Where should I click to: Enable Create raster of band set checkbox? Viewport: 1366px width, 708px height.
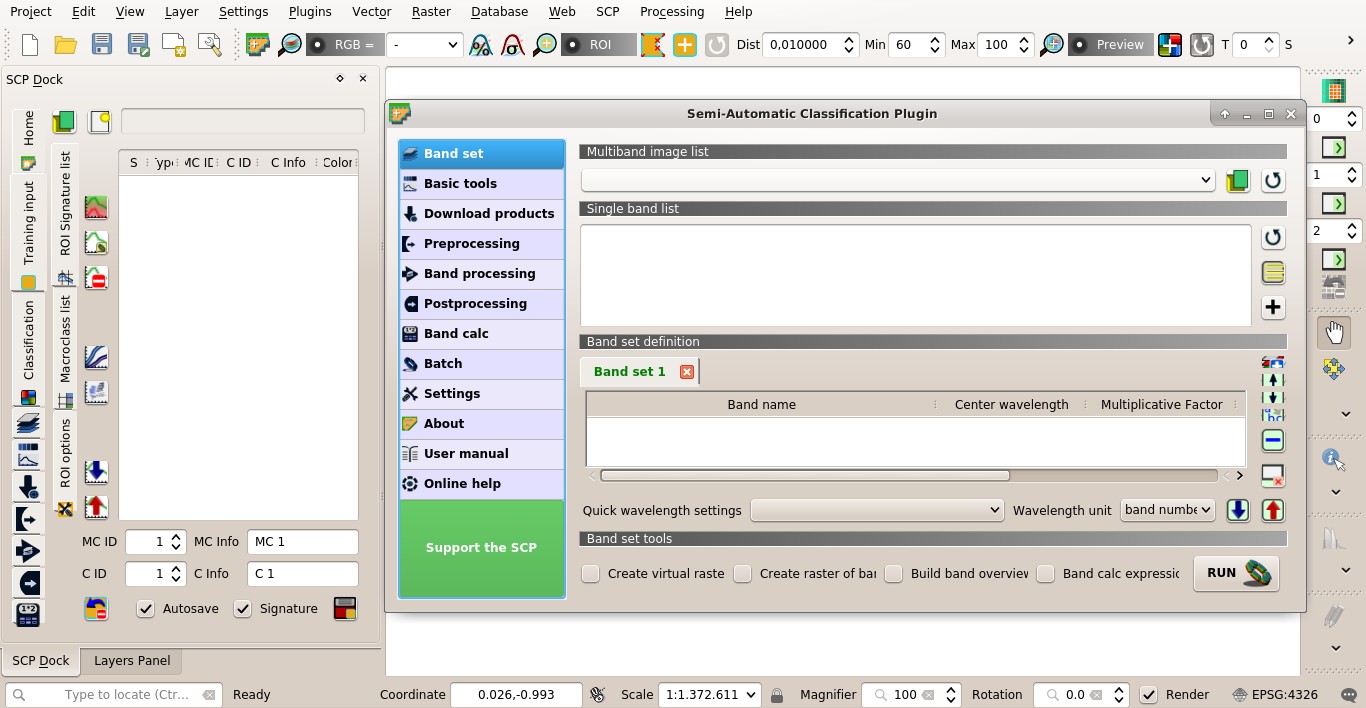[x=743, y=573]
